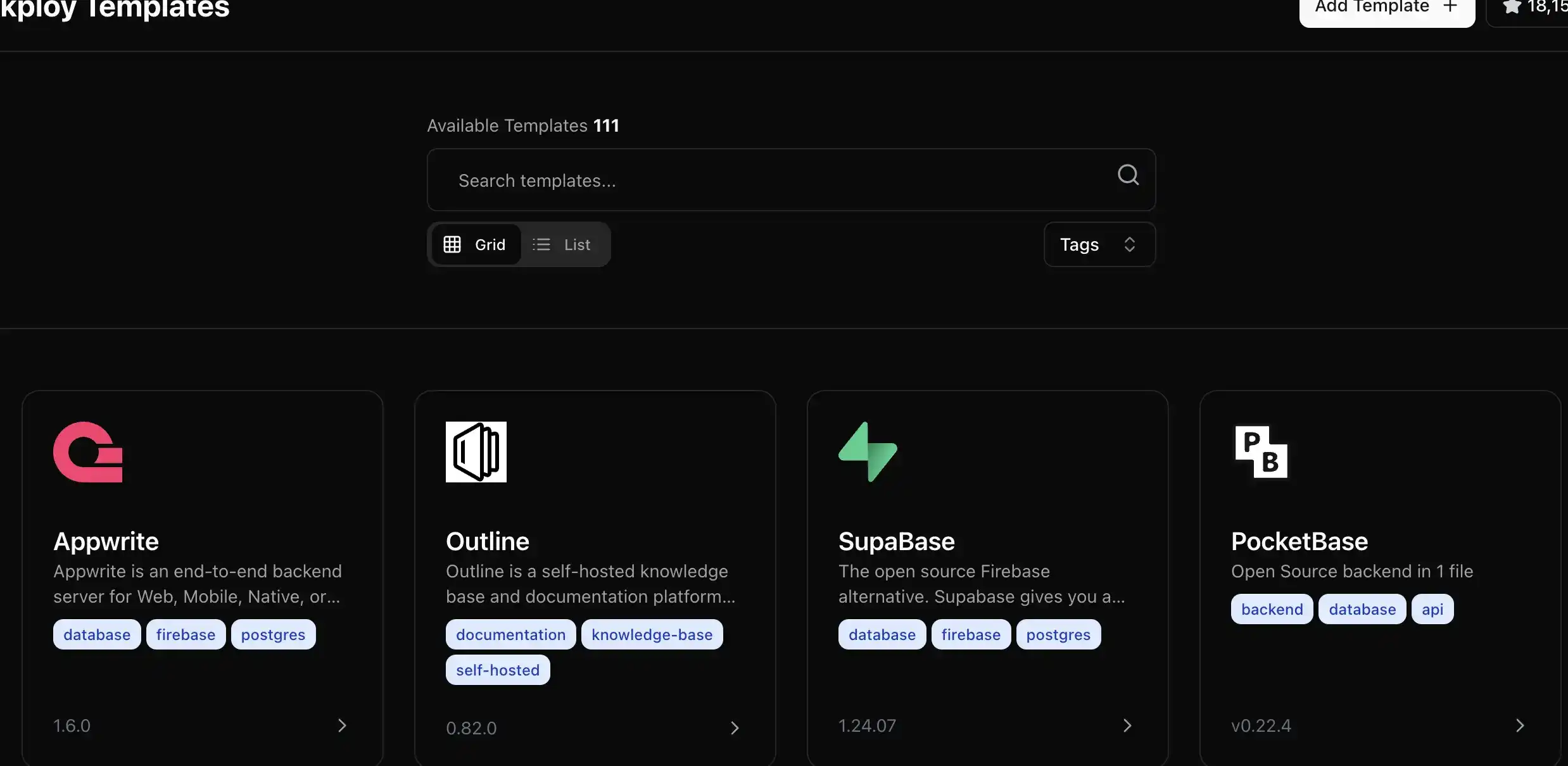
Task: Open Outline template via chevron arrow
Action: (735, 728)
